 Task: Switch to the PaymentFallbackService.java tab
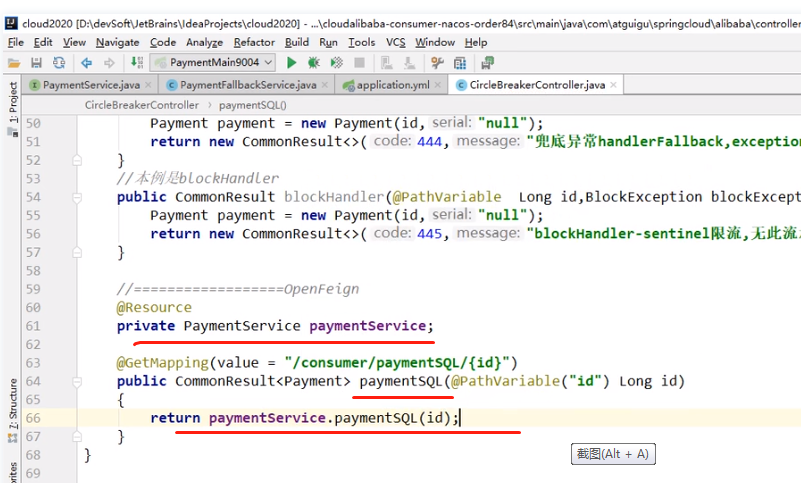[248, 85]
